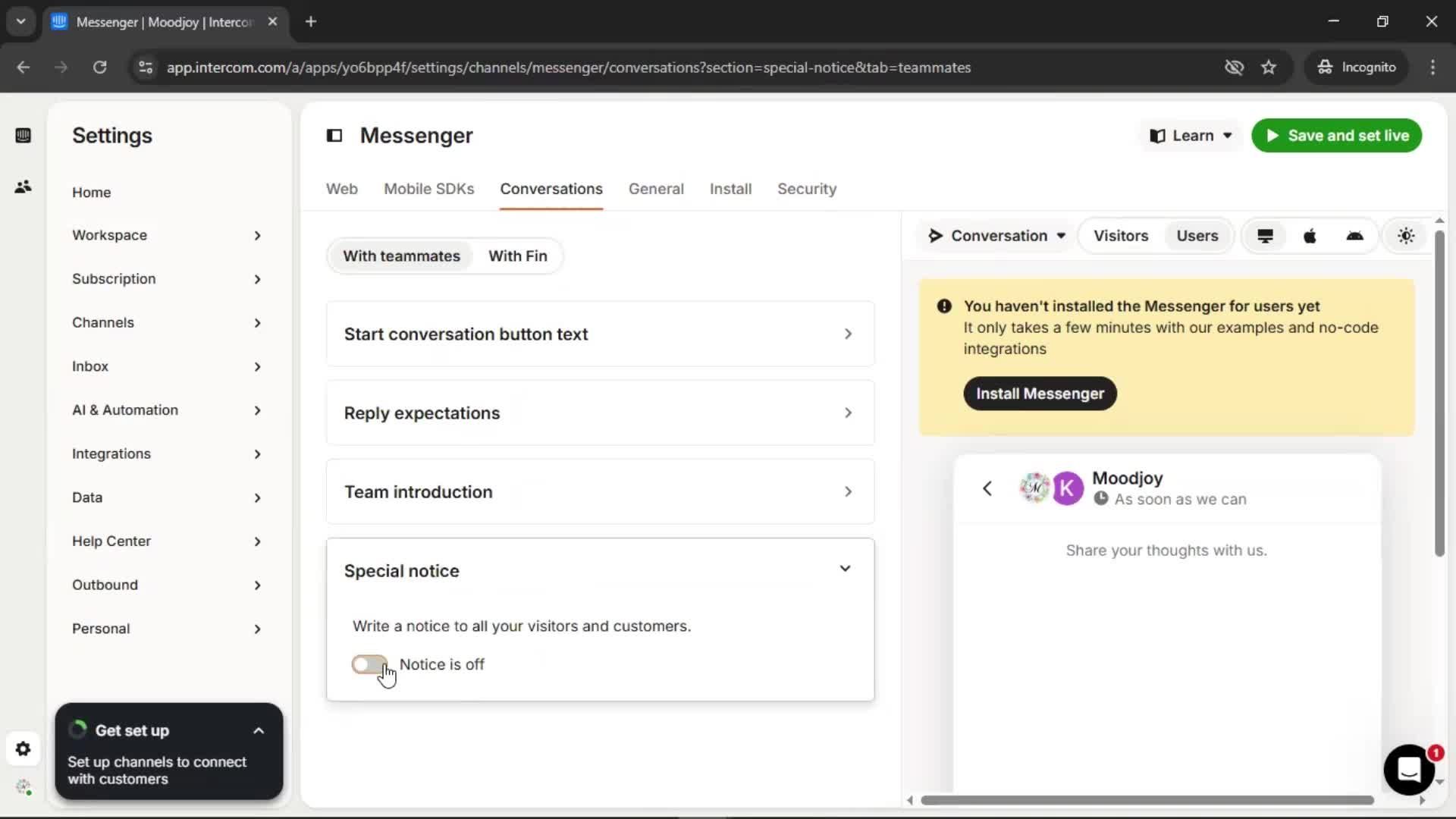Expand Channels settings menu
Viewport: 1456px width, 819px height.
[x=167, y=323]
